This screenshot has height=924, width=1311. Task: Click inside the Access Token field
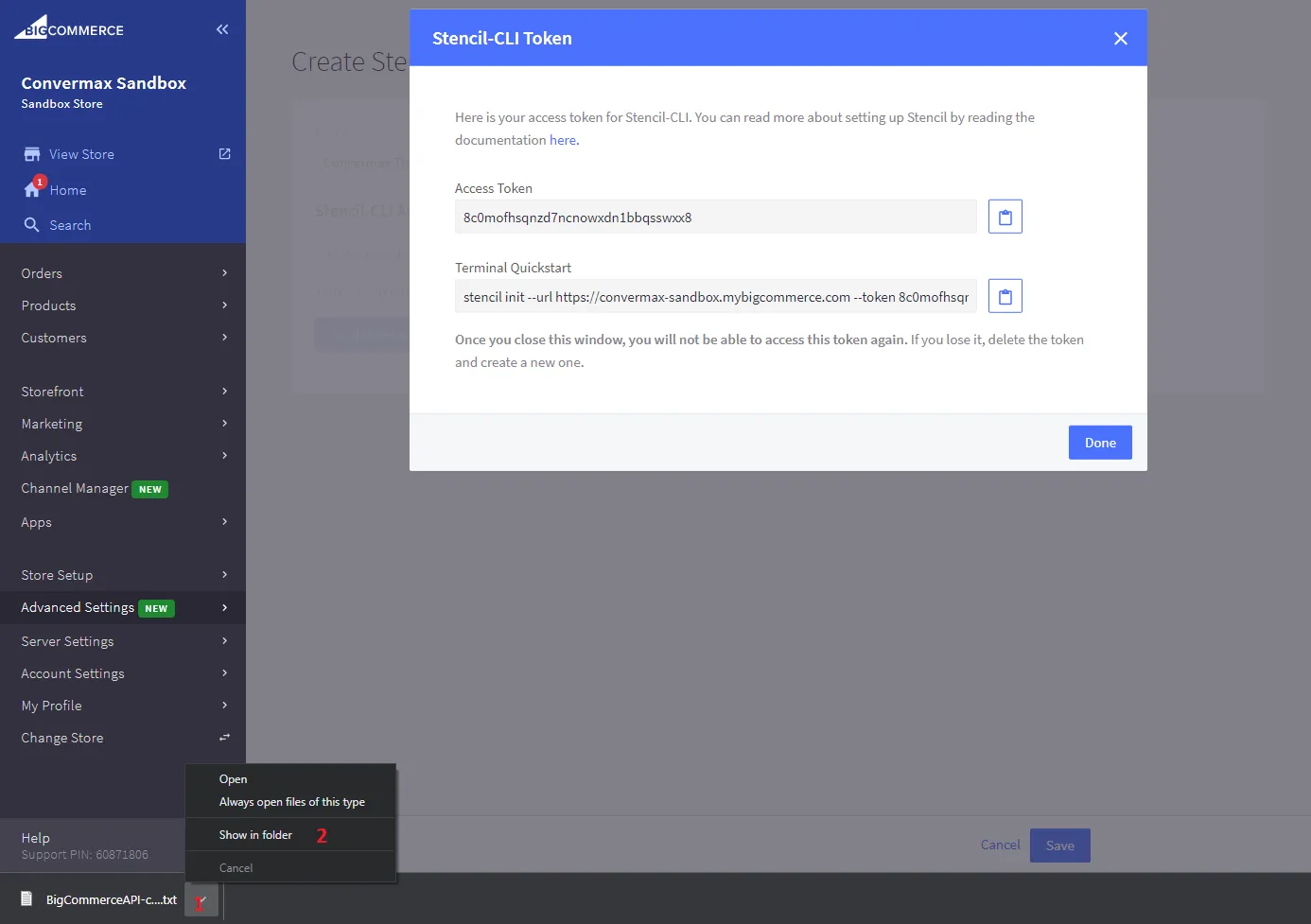point(715,218)
